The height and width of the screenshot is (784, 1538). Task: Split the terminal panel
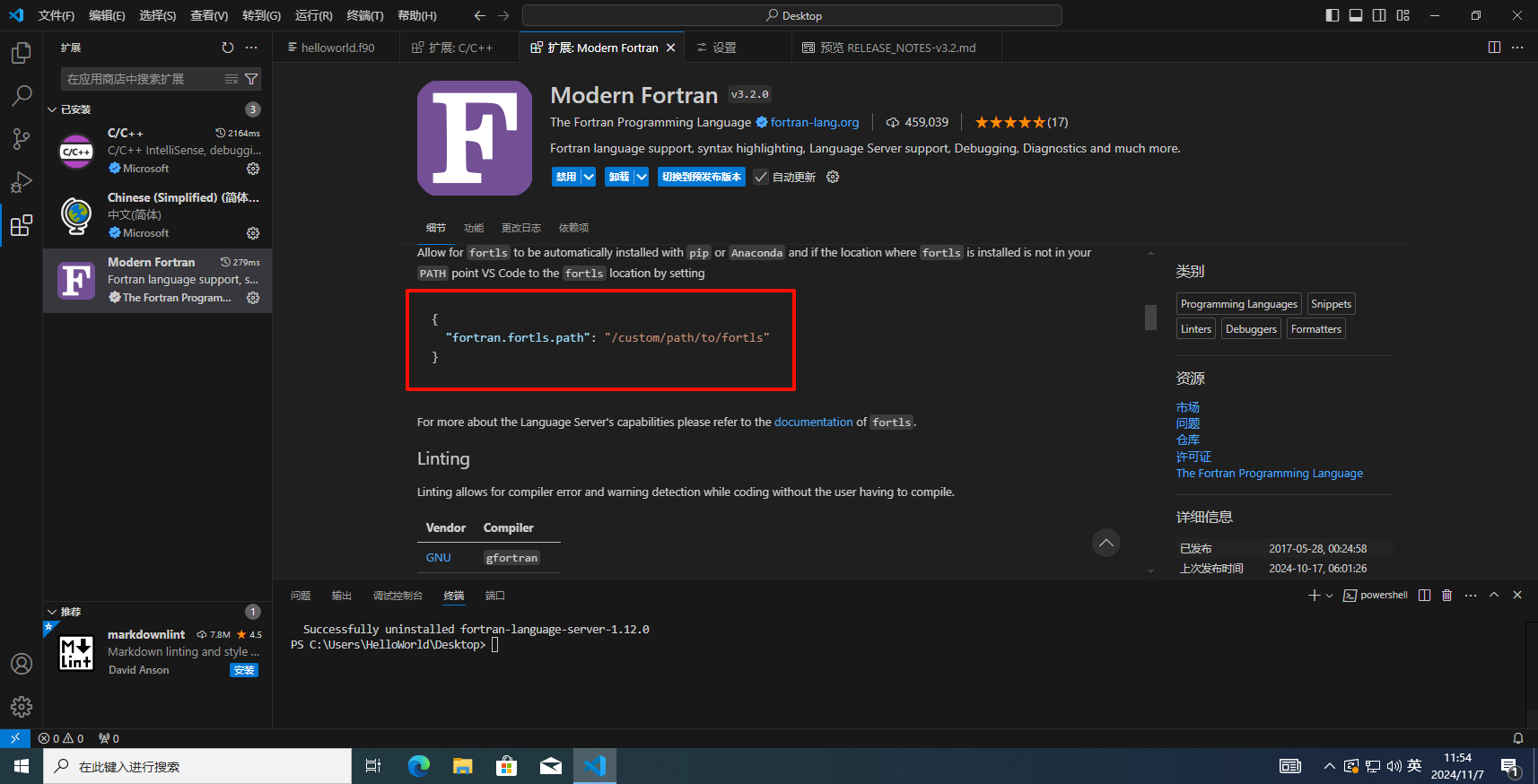tap(1424, 596)
